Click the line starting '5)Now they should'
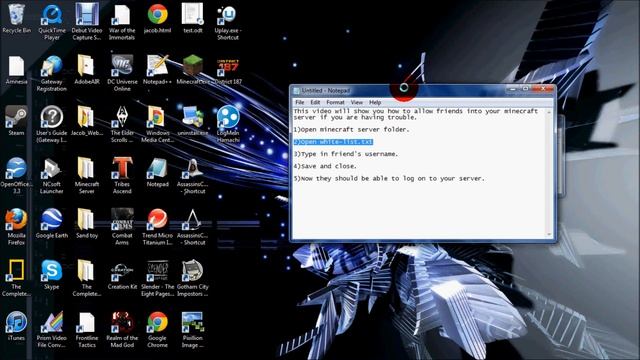Viewport: 640px width, 360px height. (389, 178)
